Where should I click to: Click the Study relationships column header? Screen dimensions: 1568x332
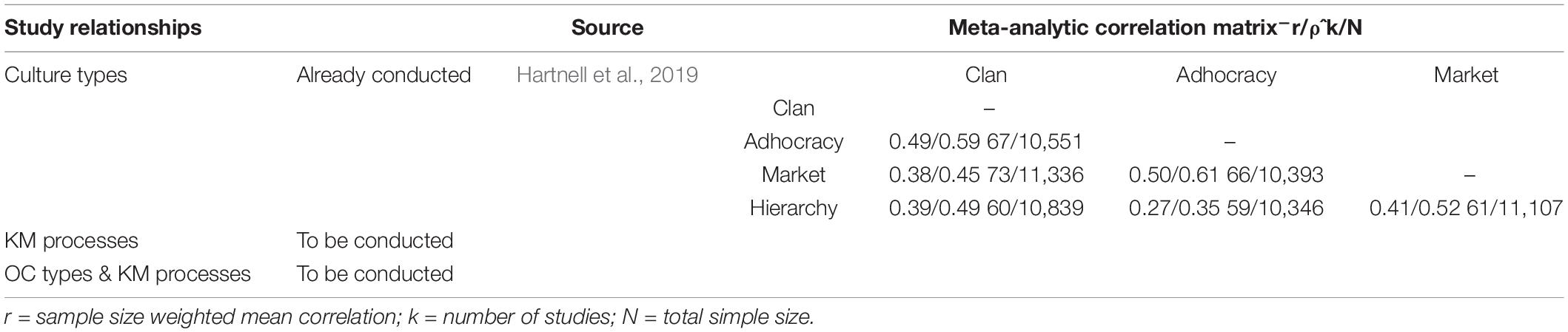point(103,27)
